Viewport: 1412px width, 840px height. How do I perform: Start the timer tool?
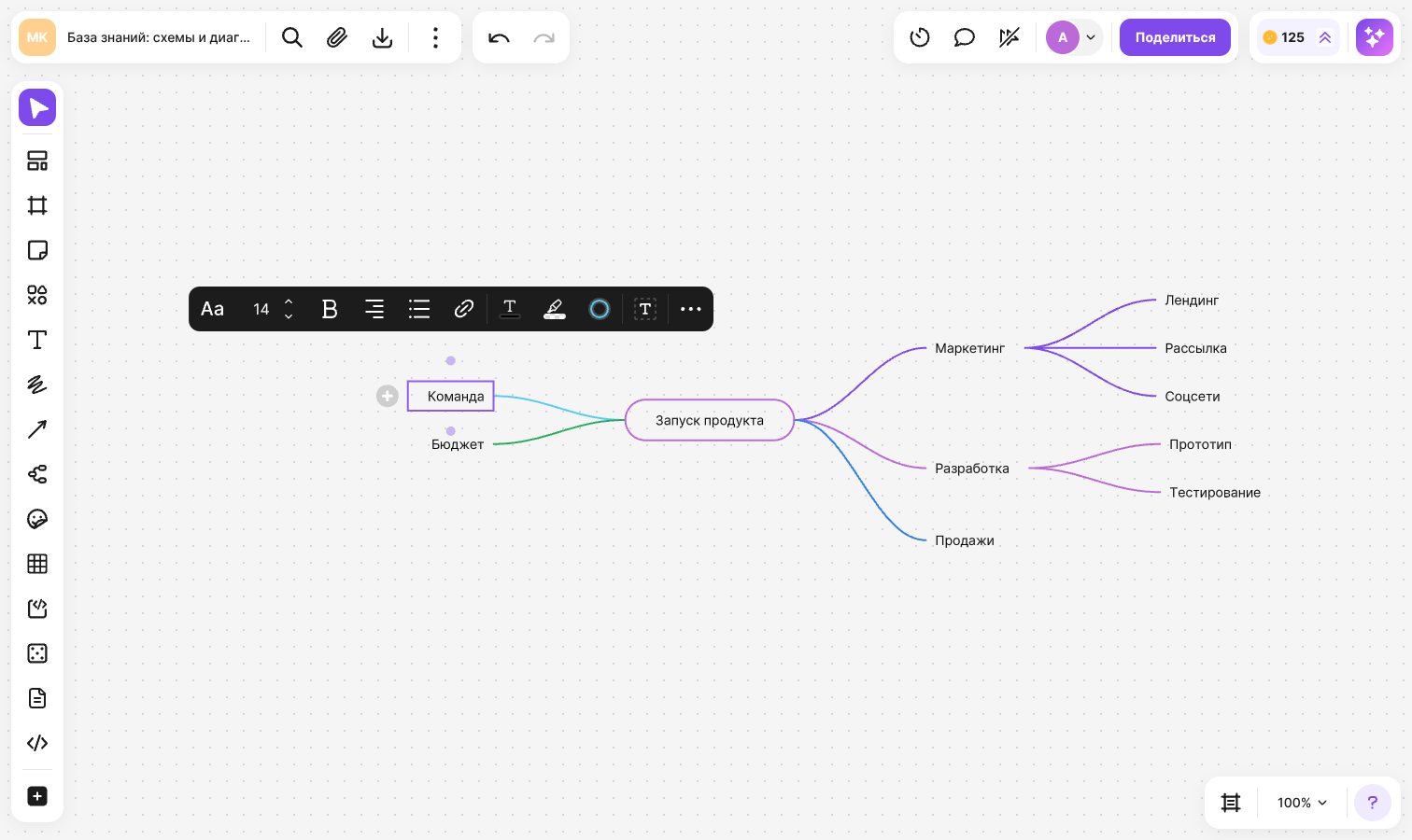pyautogui.click(x=920, y=37)
